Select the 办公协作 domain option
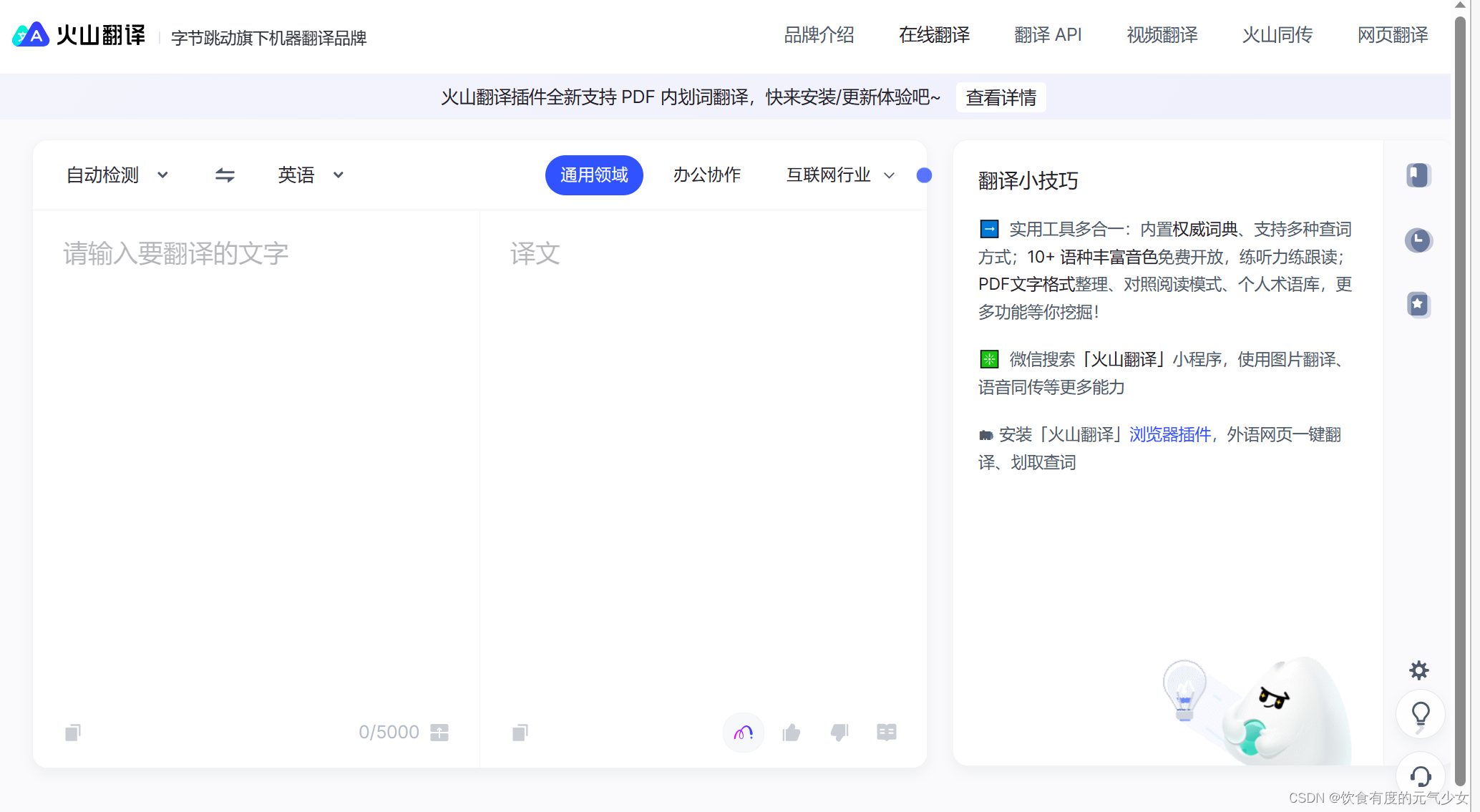Screen dimensions: 1480x812 coord(706,175)
